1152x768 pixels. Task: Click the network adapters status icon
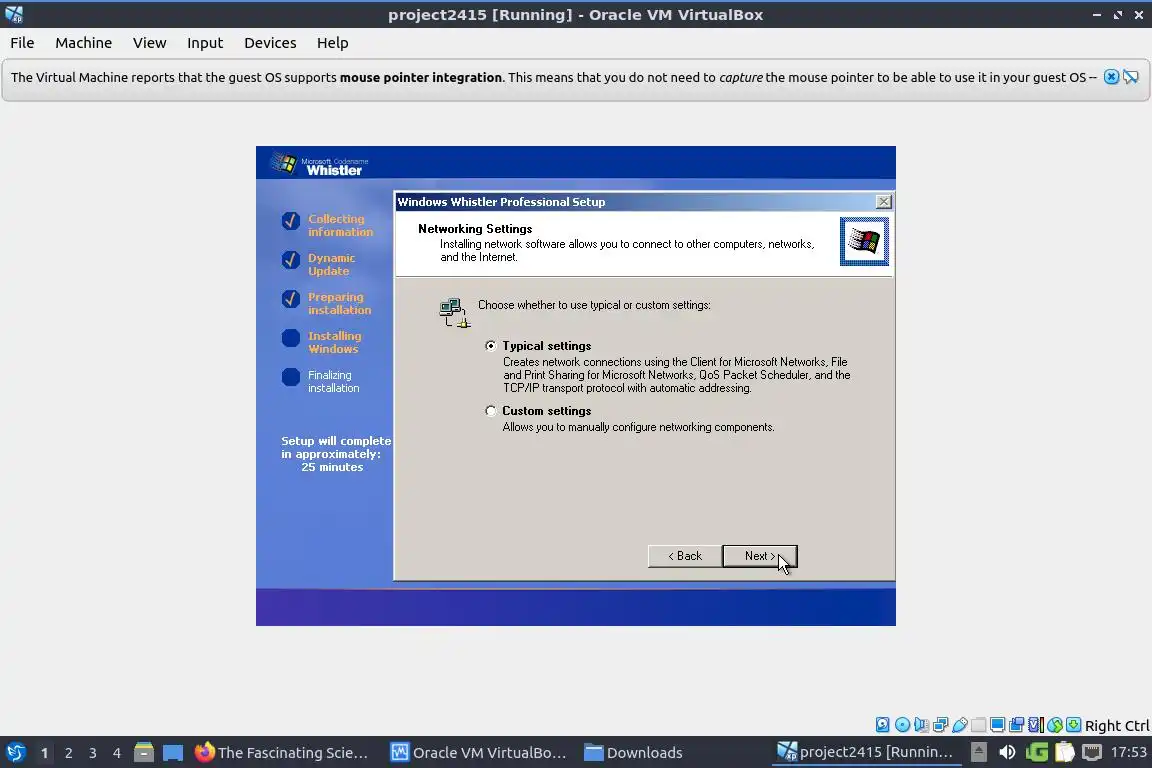point(940,725)
